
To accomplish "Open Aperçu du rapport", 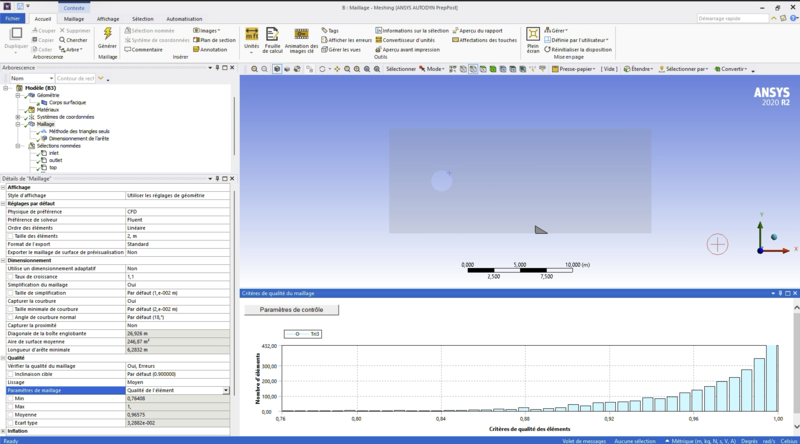I will point(478,31).
